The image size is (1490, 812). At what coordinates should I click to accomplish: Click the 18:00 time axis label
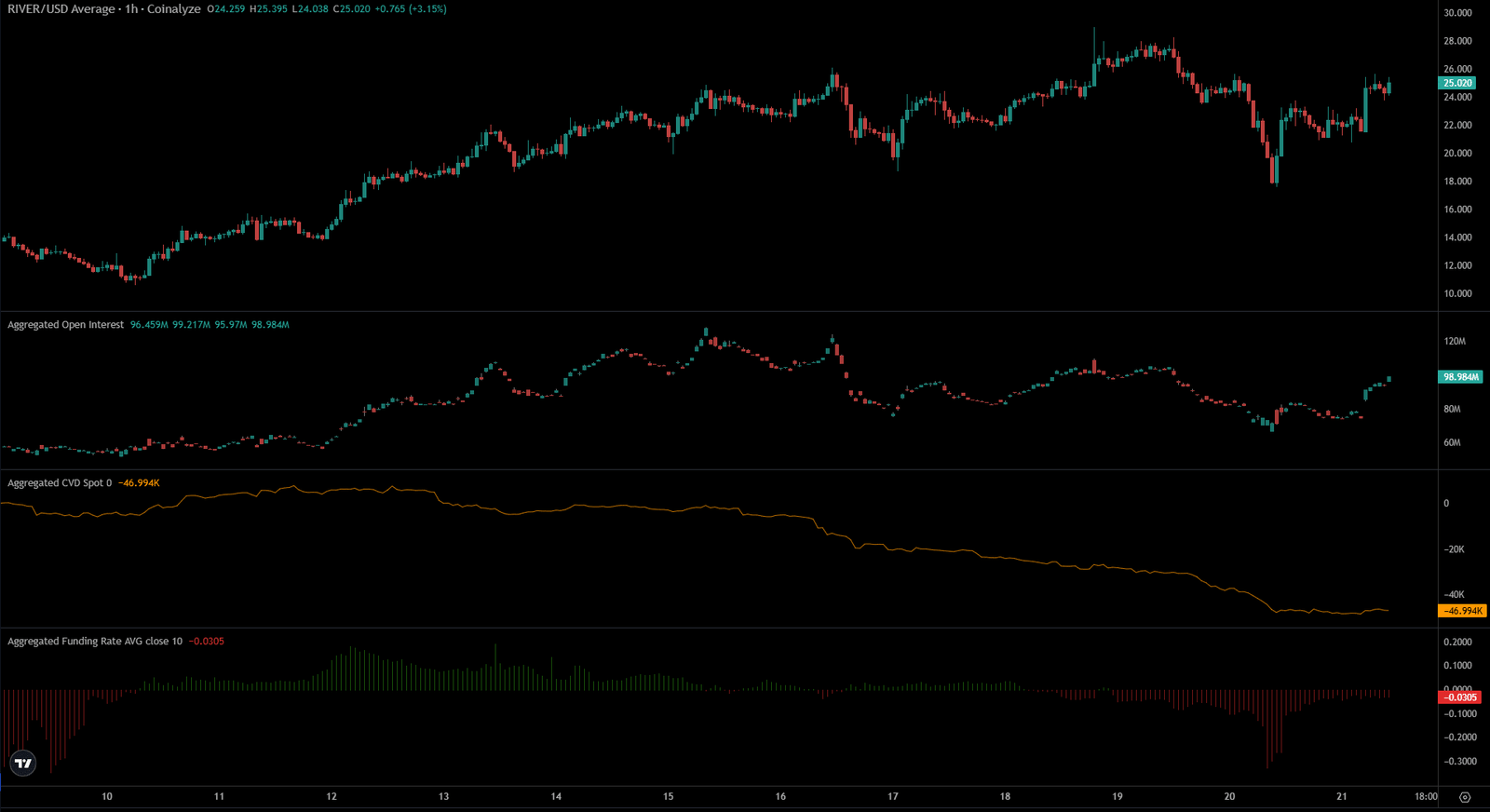click(x=1426, y=796)
